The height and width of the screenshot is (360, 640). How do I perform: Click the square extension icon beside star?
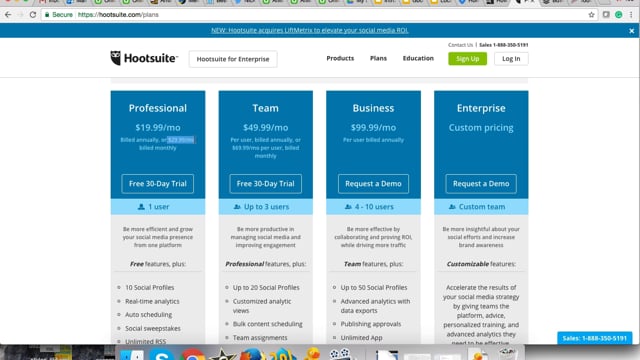606,15
